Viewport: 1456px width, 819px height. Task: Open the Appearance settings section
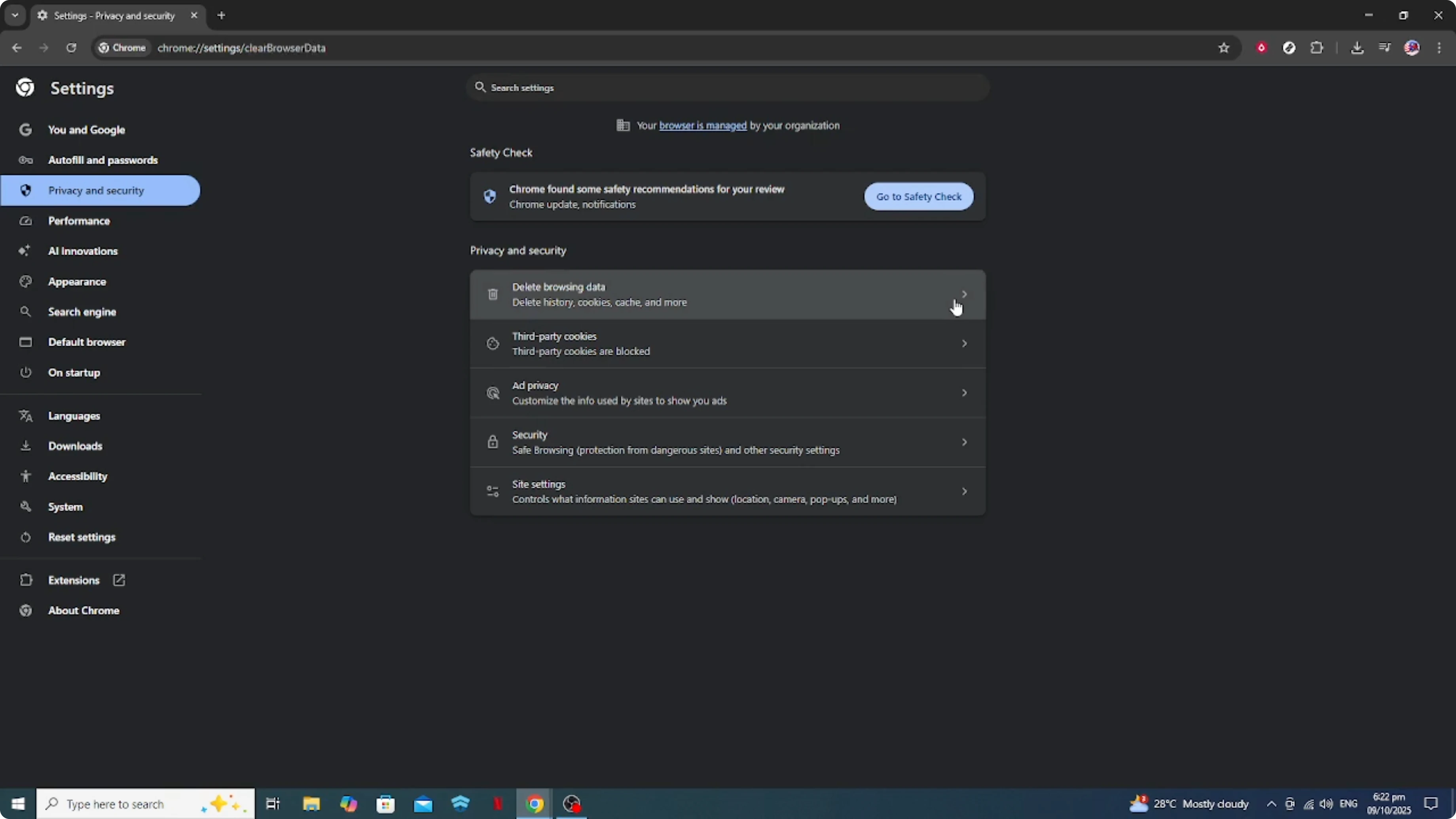click(78, 281)
